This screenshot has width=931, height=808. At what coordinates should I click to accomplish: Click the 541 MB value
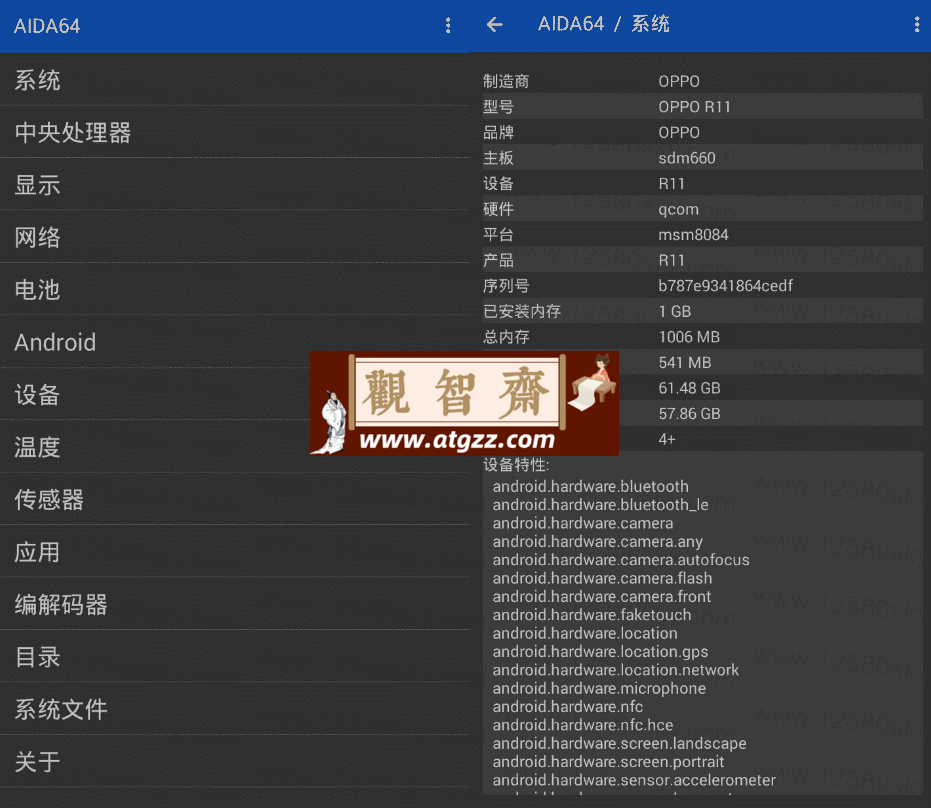pos(685,363)
